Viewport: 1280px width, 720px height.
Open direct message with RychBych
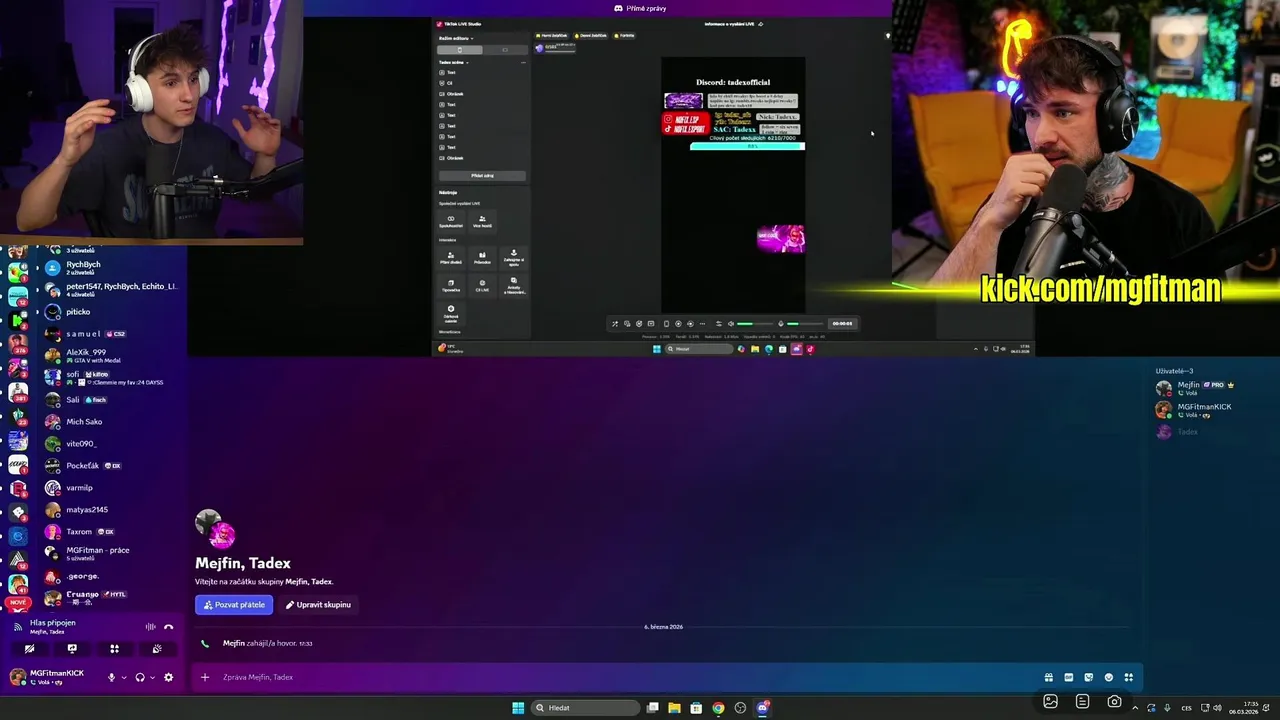coord(112,268)
